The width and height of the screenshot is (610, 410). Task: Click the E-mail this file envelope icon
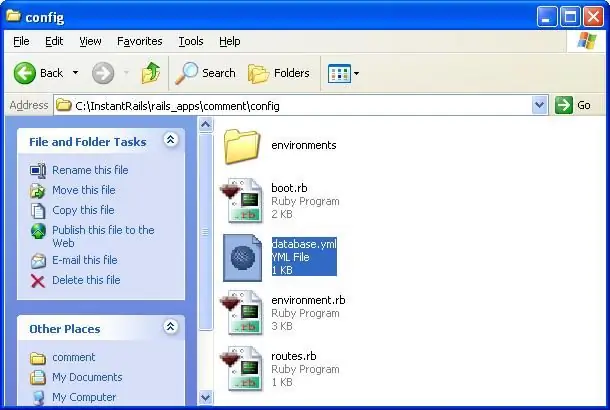(38, 261)
